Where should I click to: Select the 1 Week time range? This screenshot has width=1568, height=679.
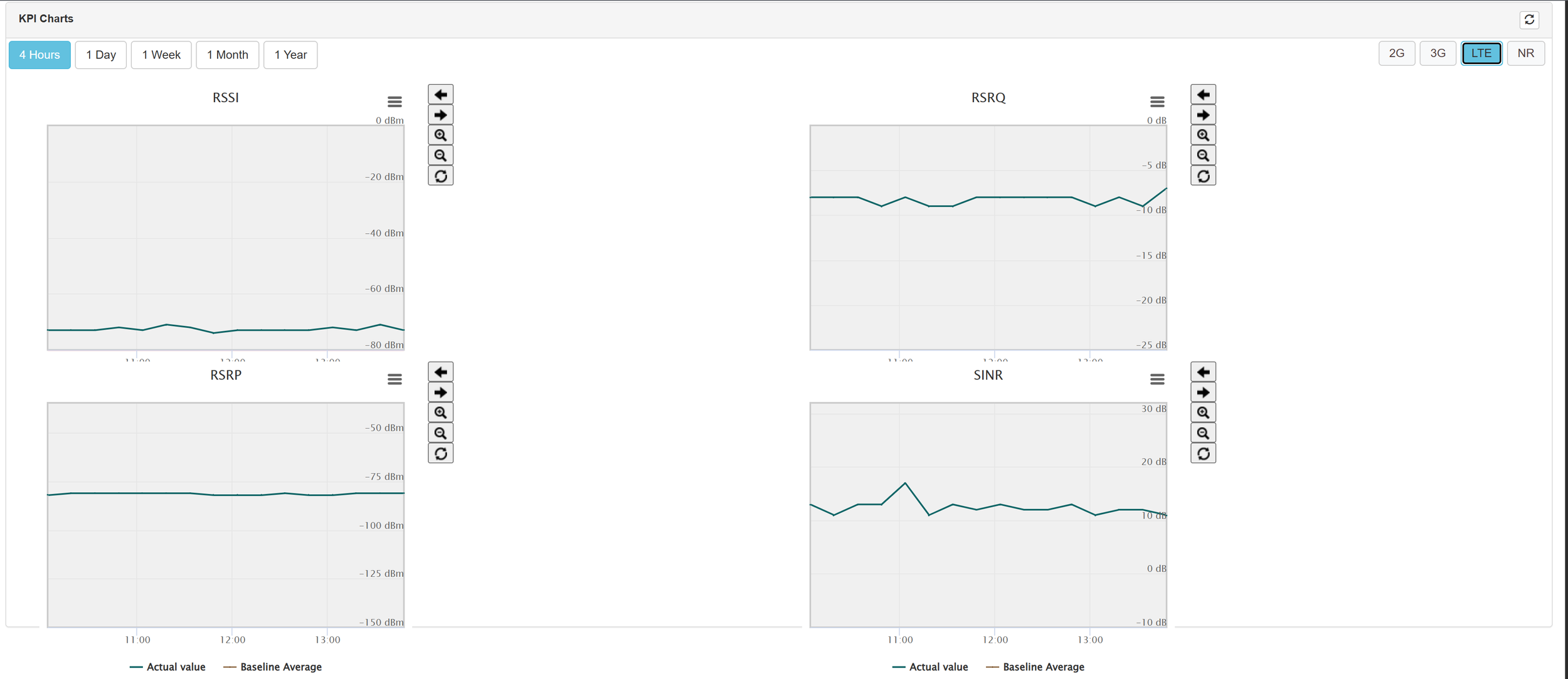click(x=161, y=55)
